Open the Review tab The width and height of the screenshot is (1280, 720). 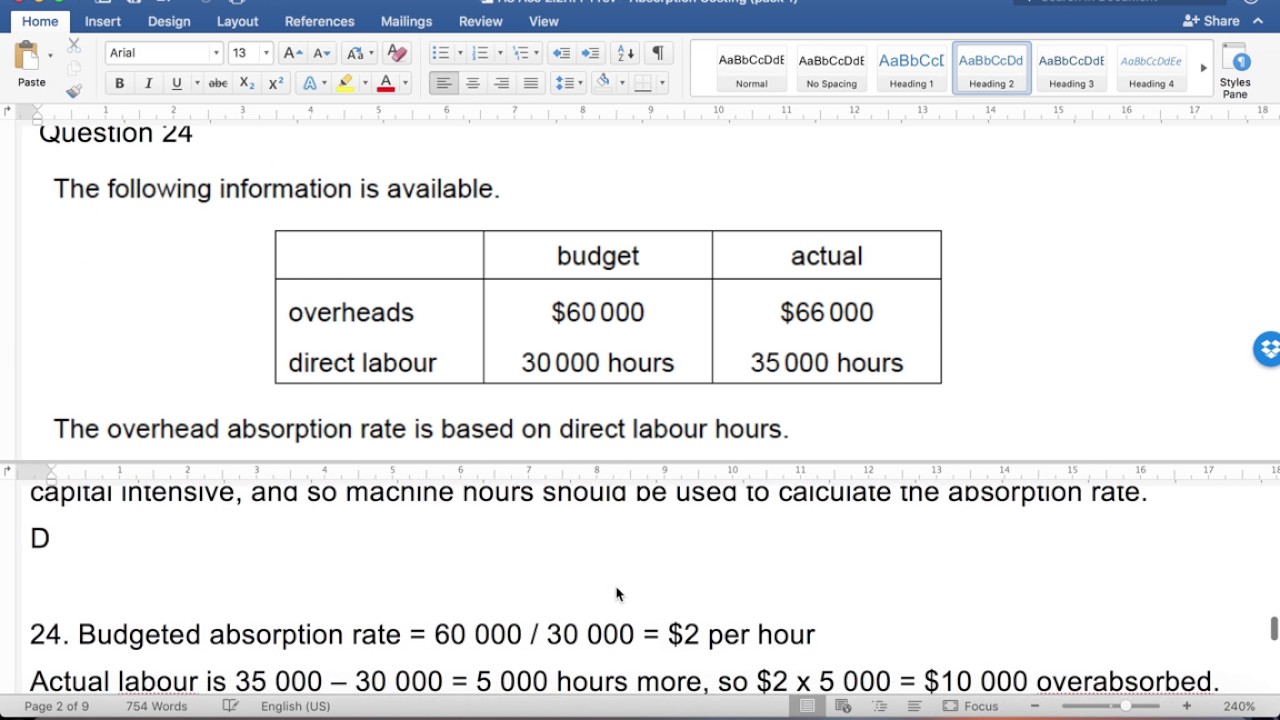tap(481, 21)
